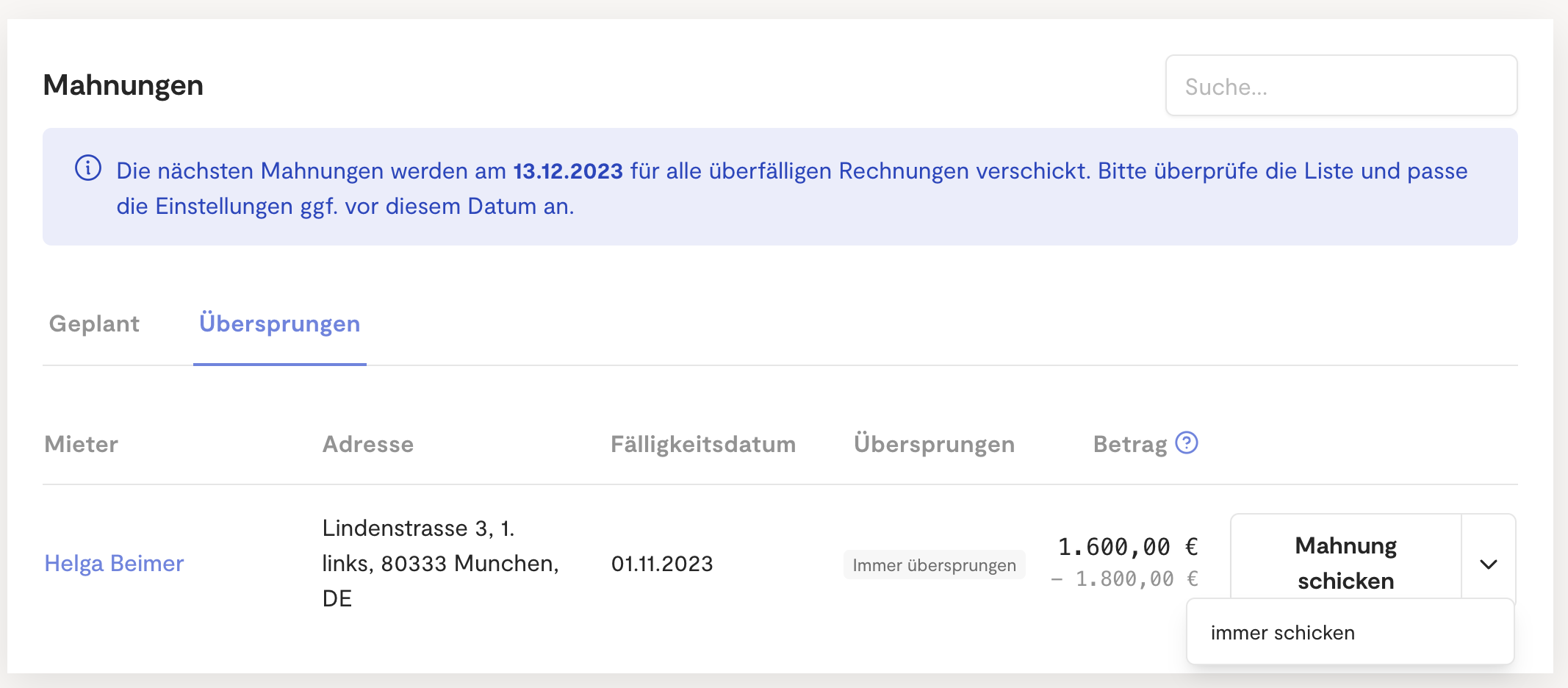
Task: Click the bold date 13.12.2023 in notice
Action: click(x=568, y=171)
